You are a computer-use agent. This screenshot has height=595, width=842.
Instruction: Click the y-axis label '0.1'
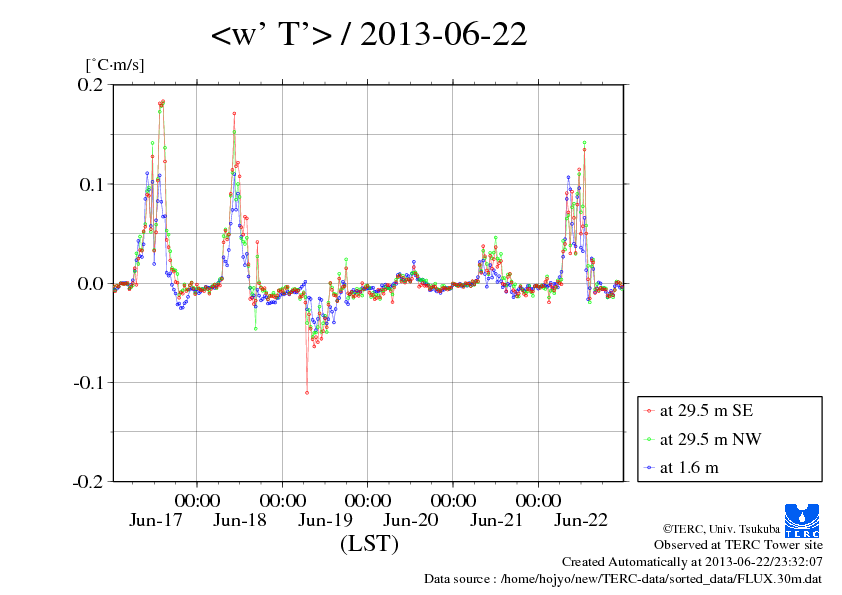point(90,185)
